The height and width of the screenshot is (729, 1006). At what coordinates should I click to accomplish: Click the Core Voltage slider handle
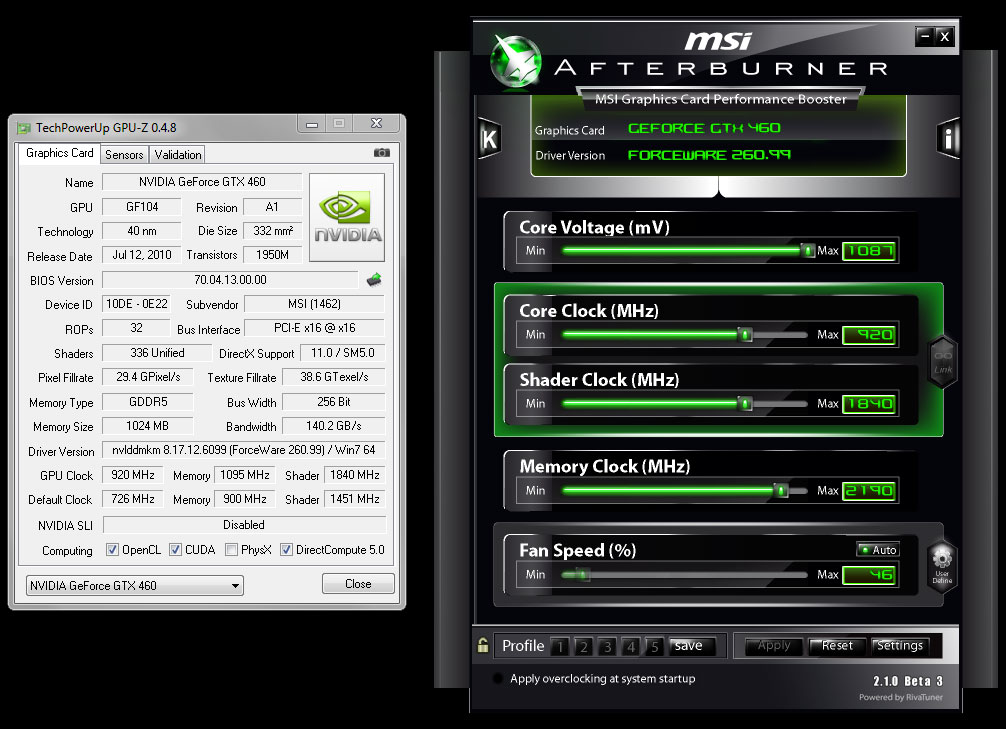(808, 250)
